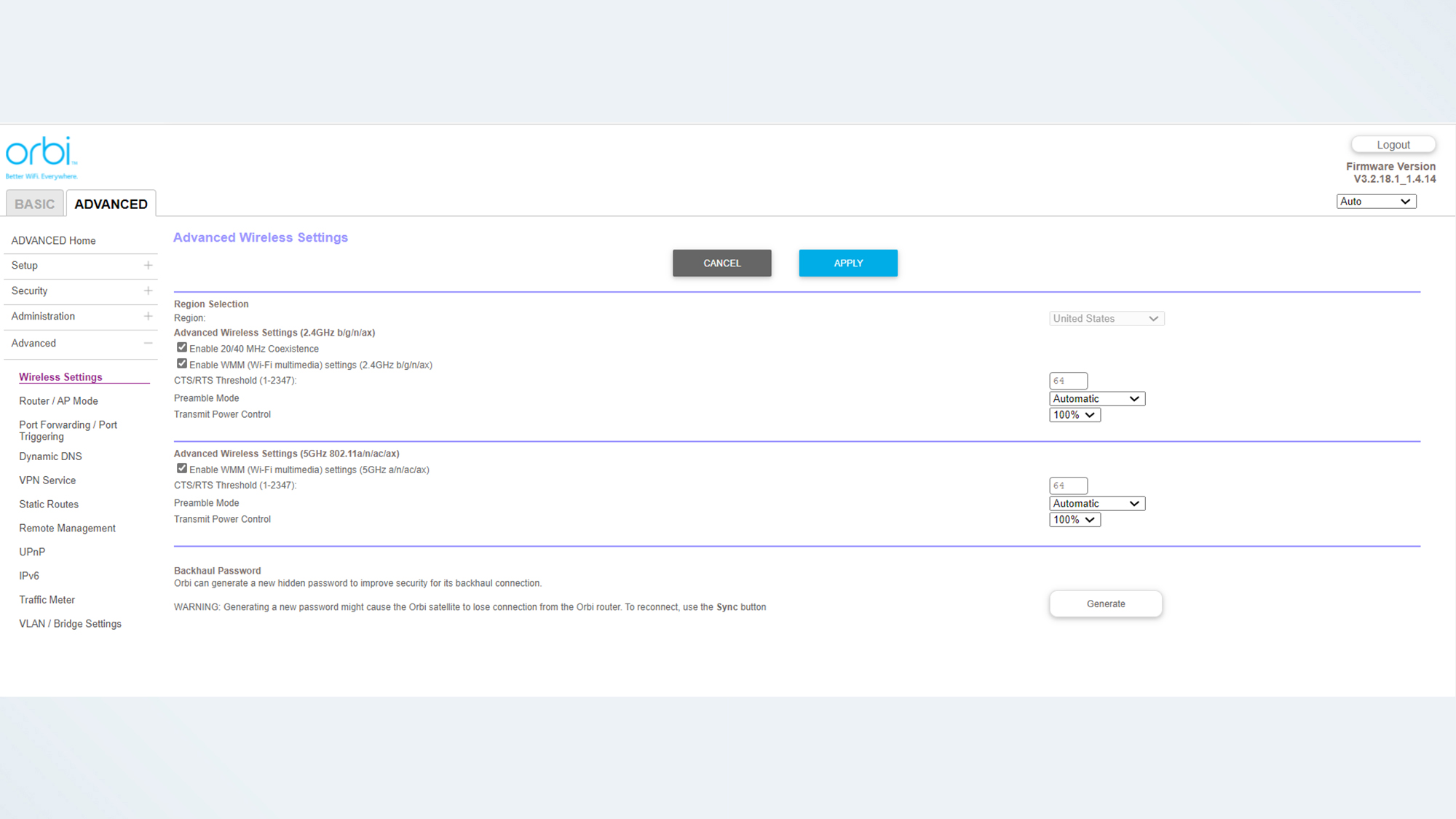
Task: Click the Wireless Settings sidebar icon
Action: (x=60, y=377)
